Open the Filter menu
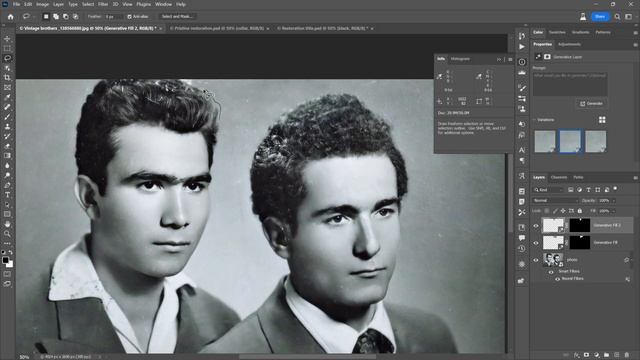Image resolution: width=640 pixels, height=360 pixels. click(103, 4)
